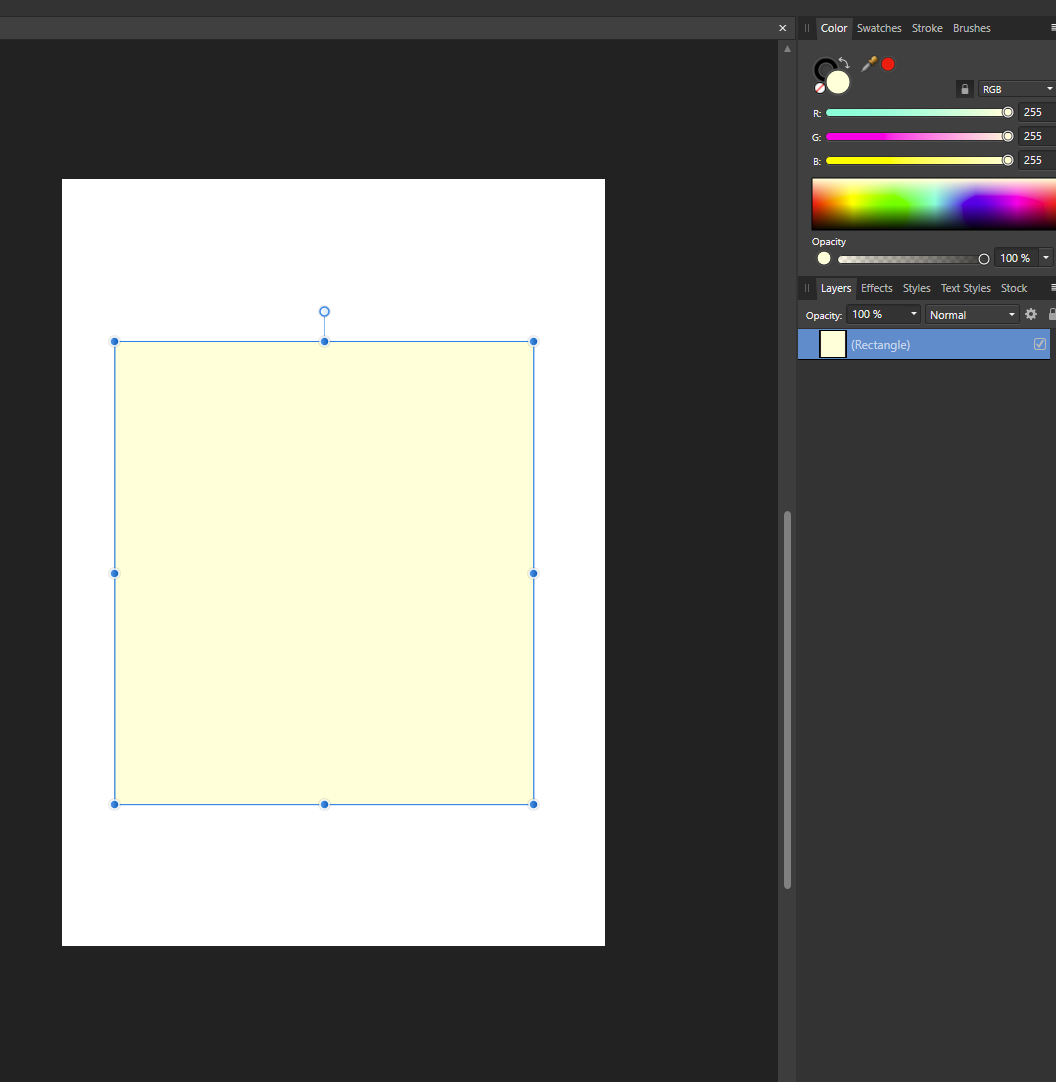The image size is (1056, 1082).
Task: Set the color to none
Action: 820,88
